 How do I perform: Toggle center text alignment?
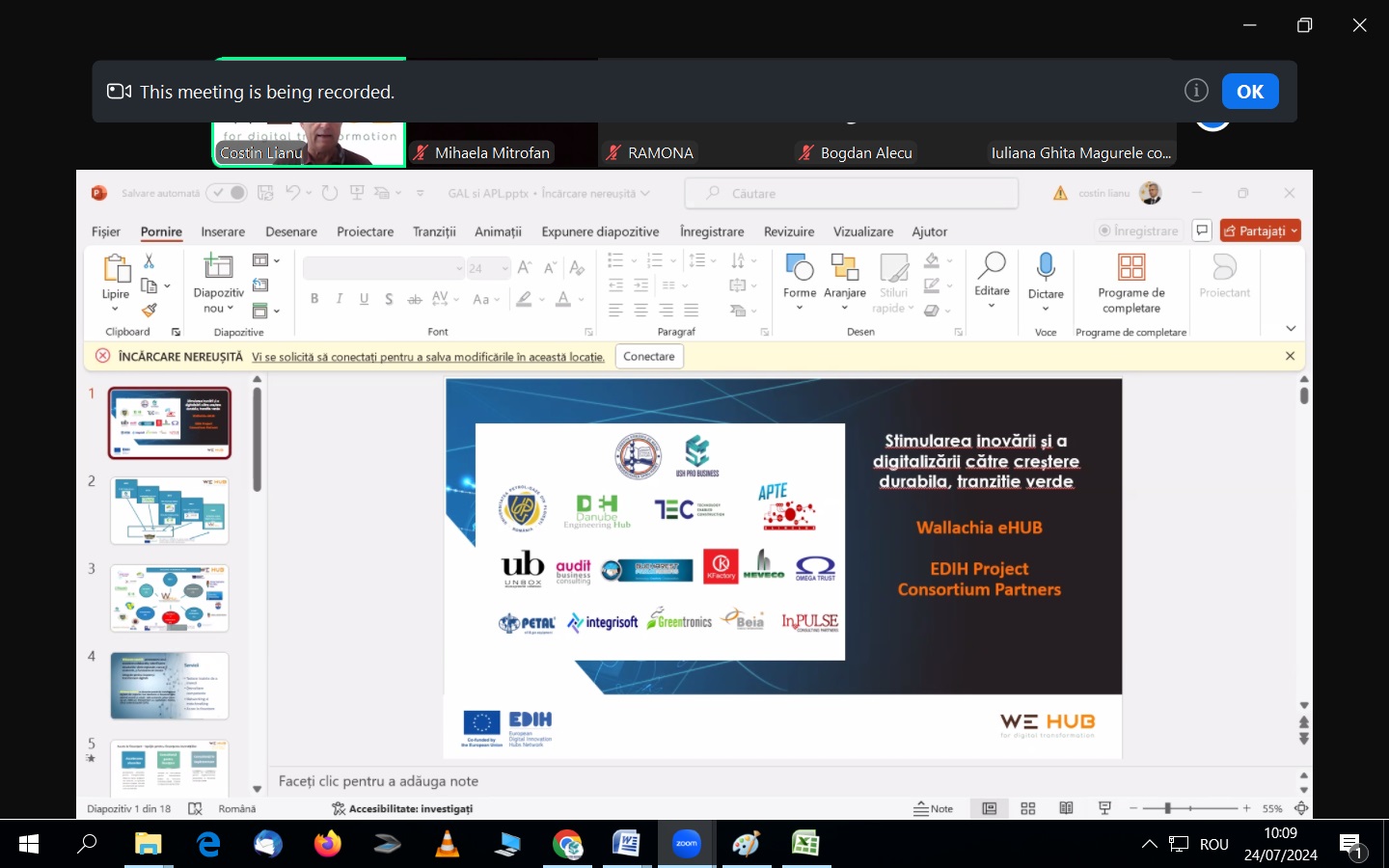pyautogui.click(x=640, y=311)
